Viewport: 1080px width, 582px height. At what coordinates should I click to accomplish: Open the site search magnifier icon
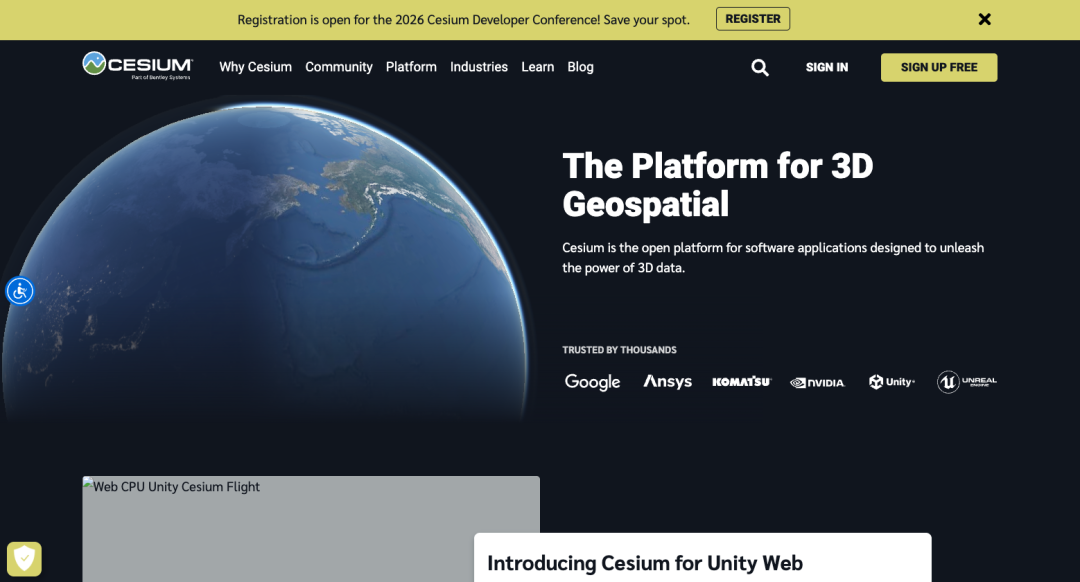[760, 67]
